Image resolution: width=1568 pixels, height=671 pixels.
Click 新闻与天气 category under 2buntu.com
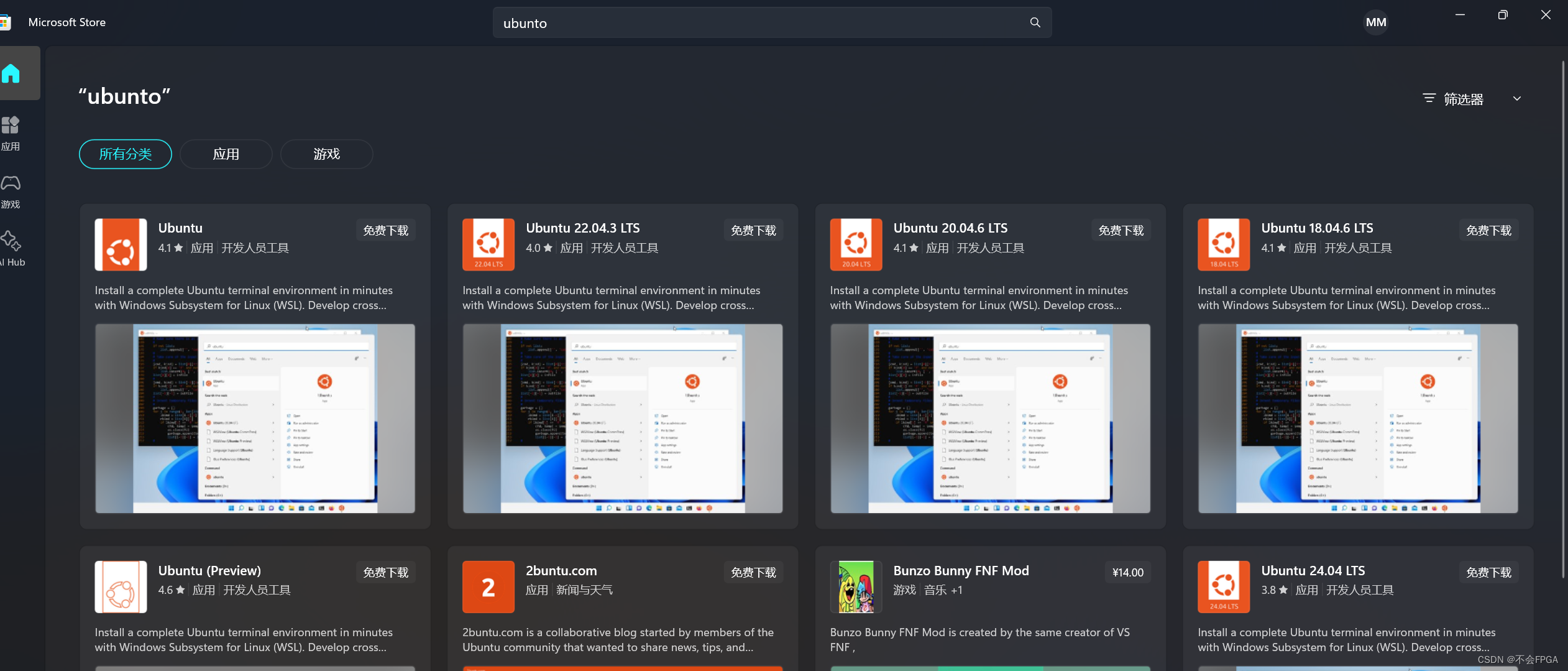(x=584, y=590)
